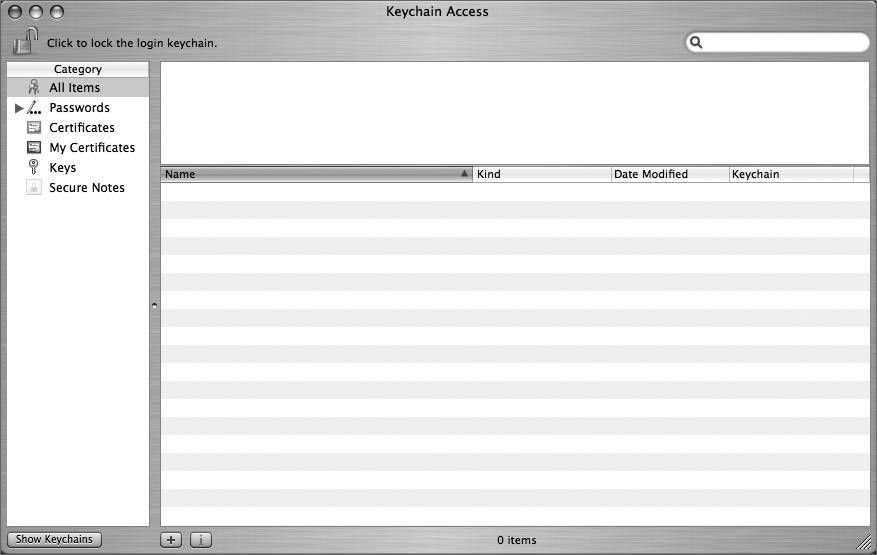Toggle the Name column sort arrow
This screenshot has height=555, width=877.
pyautogui.click(x=464, y=173)
